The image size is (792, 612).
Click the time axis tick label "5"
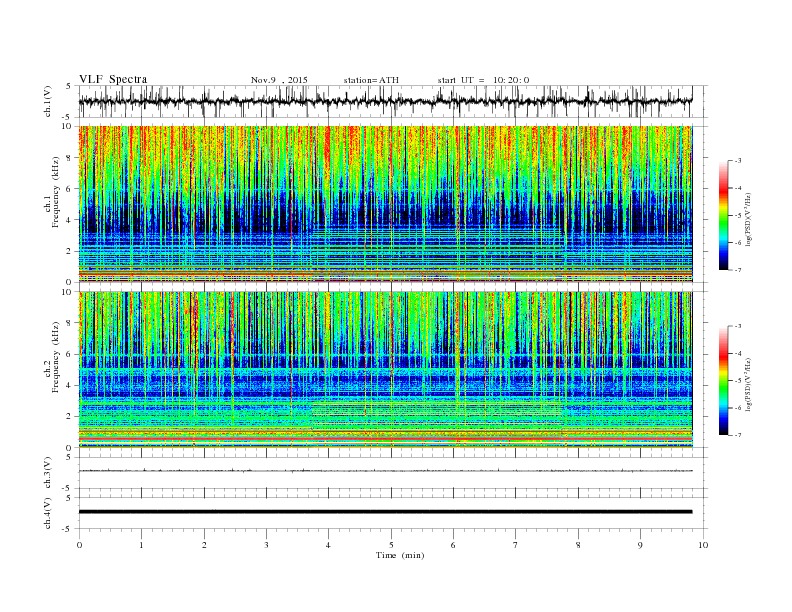(x=391, y=545)
